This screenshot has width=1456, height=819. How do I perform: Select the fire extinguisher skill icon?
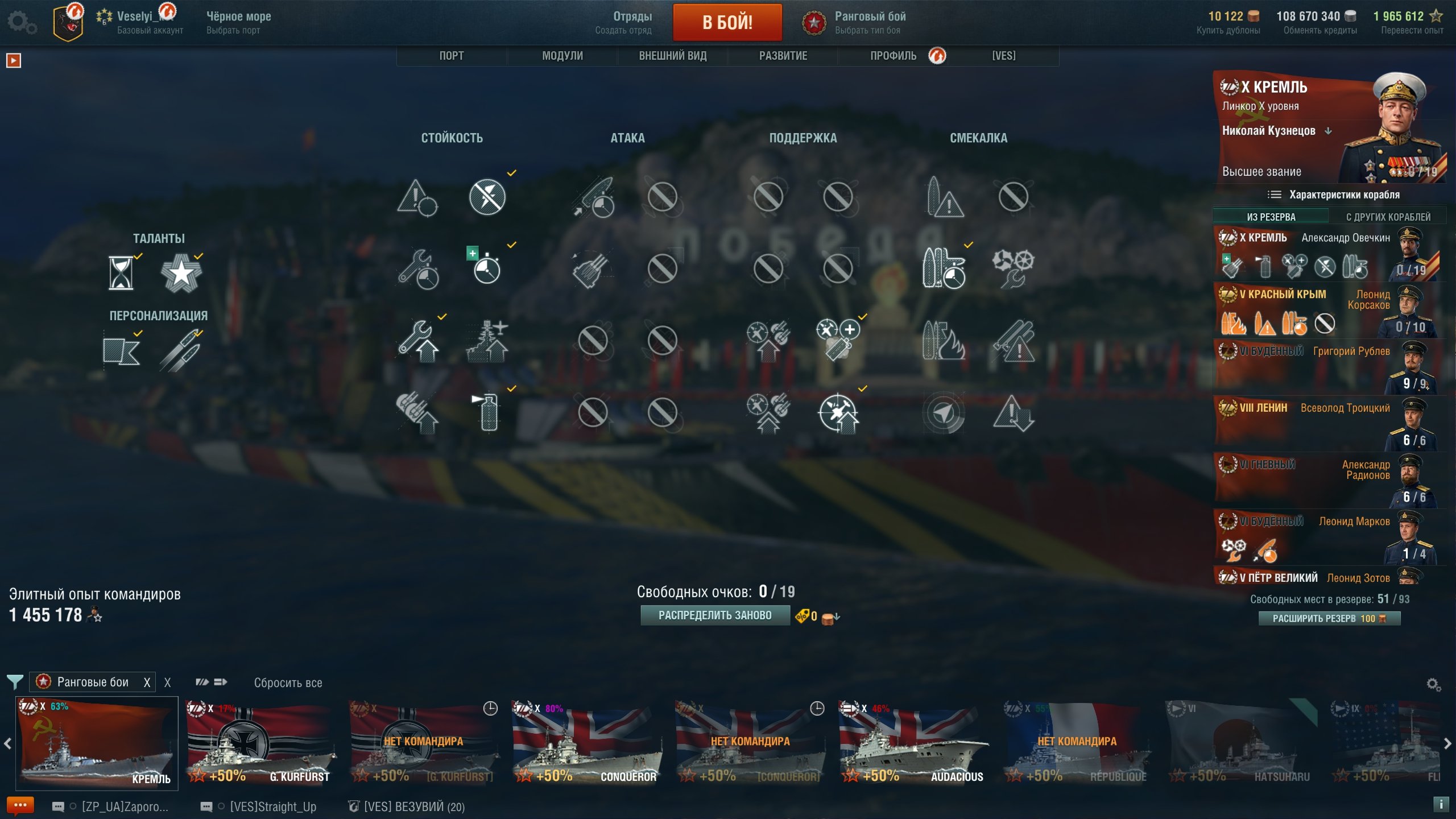tap(487, 412)
